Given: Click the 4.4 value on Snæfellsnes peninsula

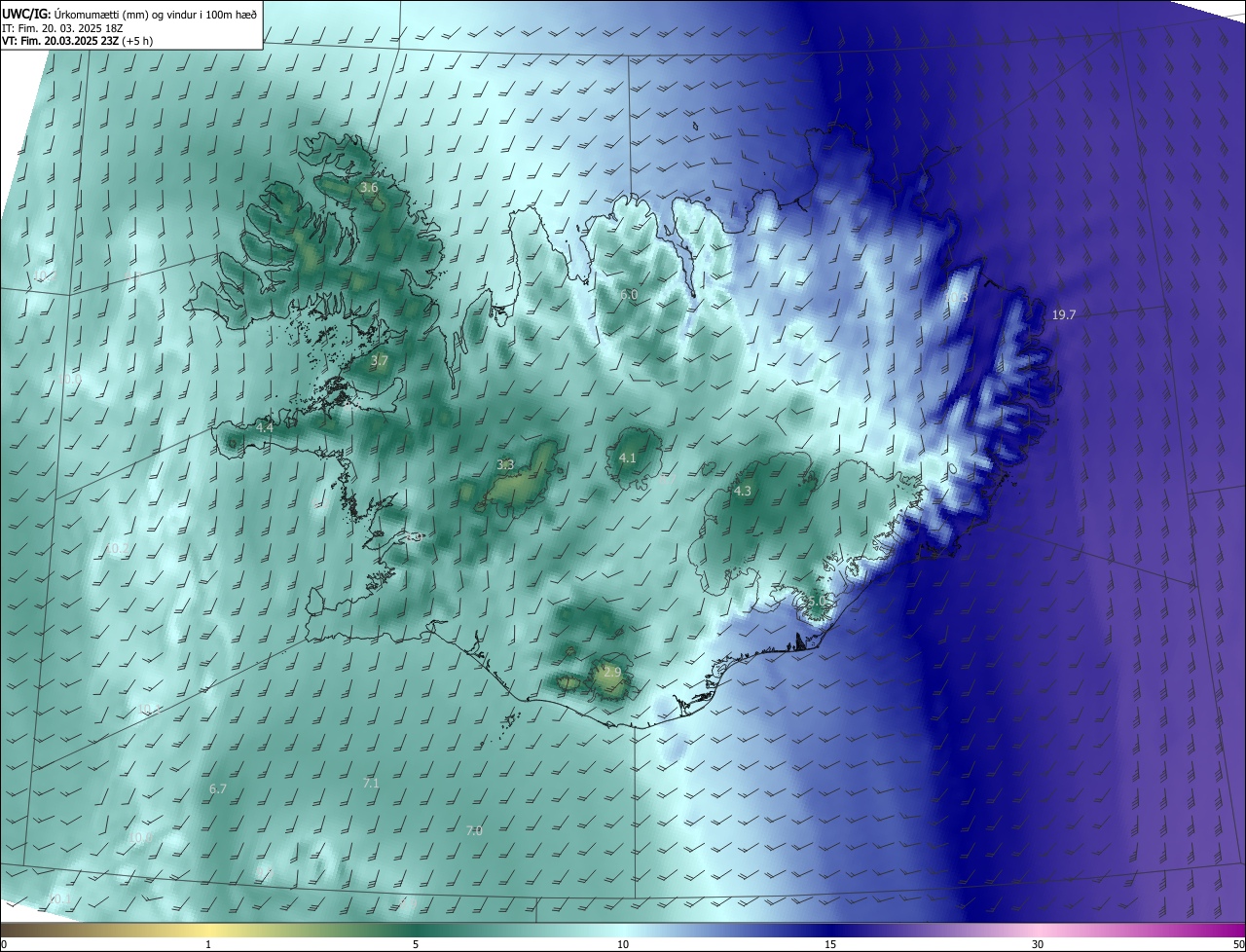Looking at the screenshot, I should point(265,427).
